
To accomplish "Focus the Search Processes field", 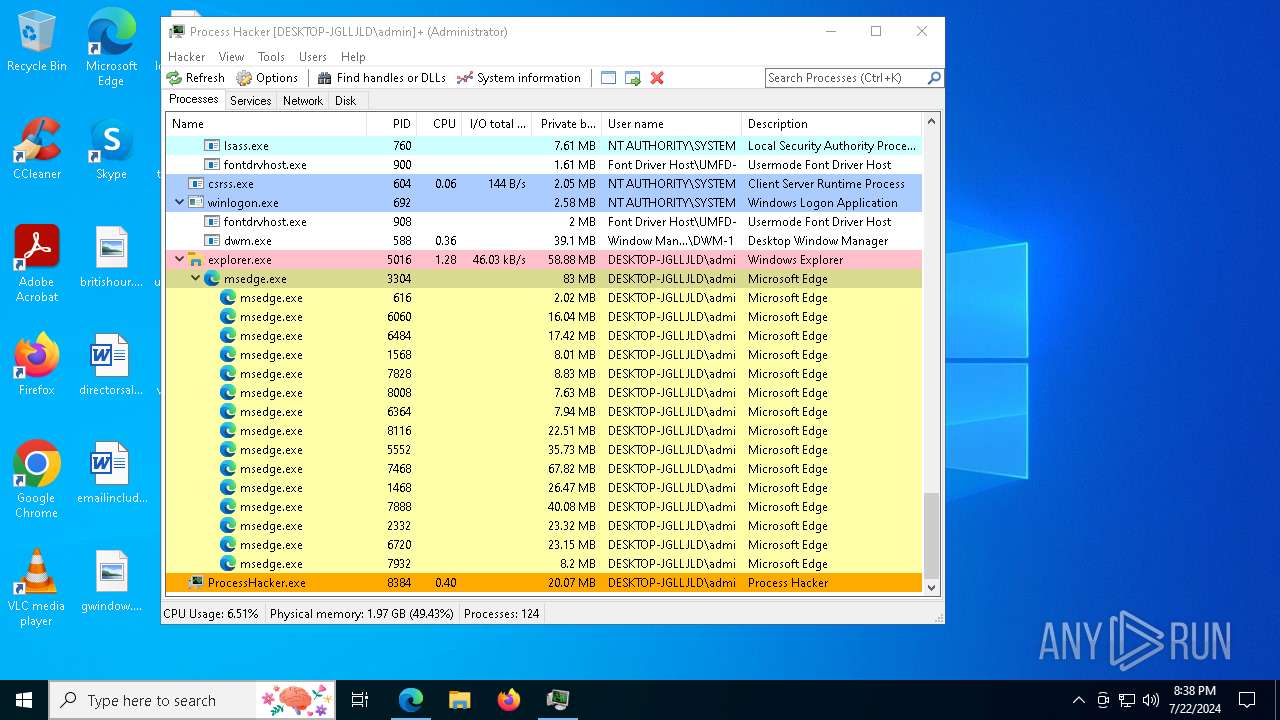I will click(x=845, y=78).
